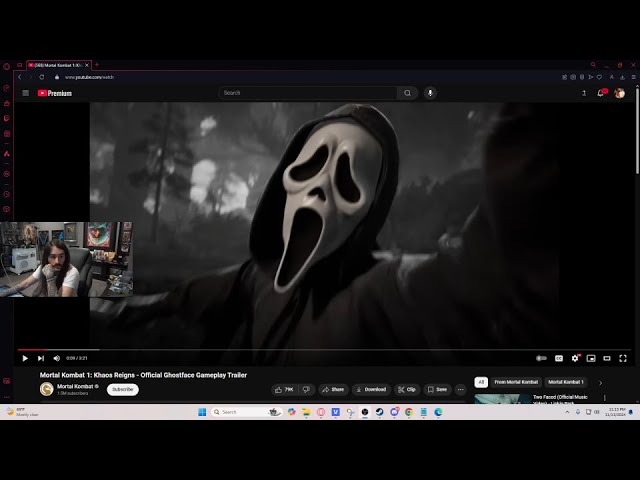640x480 pixels.
Task: Focus the YouTube search field
Action: [308, 93]
